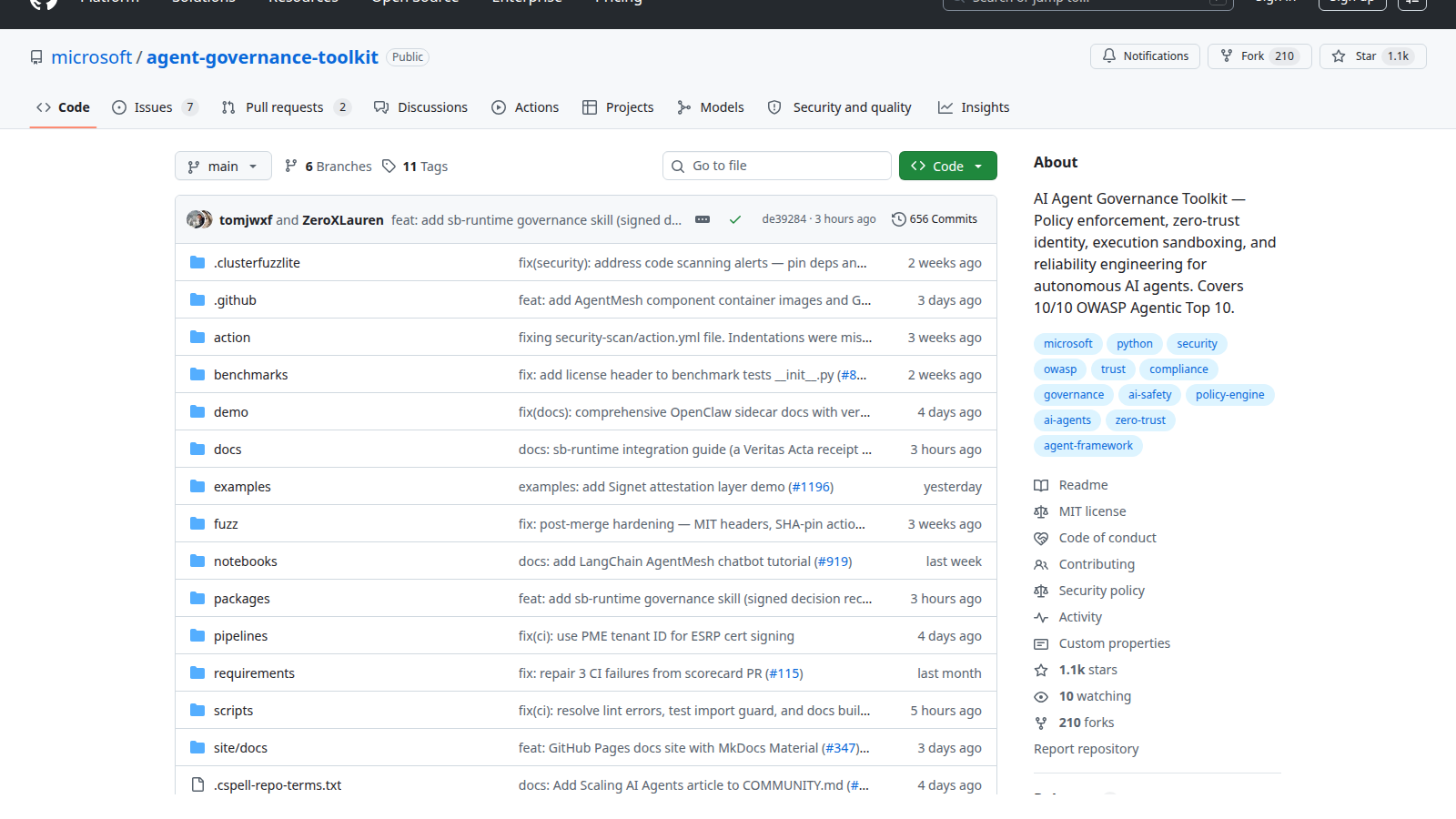The image size is (1456, 819).
Task: Open the Issues tab
Action: [x=155, y=107]
